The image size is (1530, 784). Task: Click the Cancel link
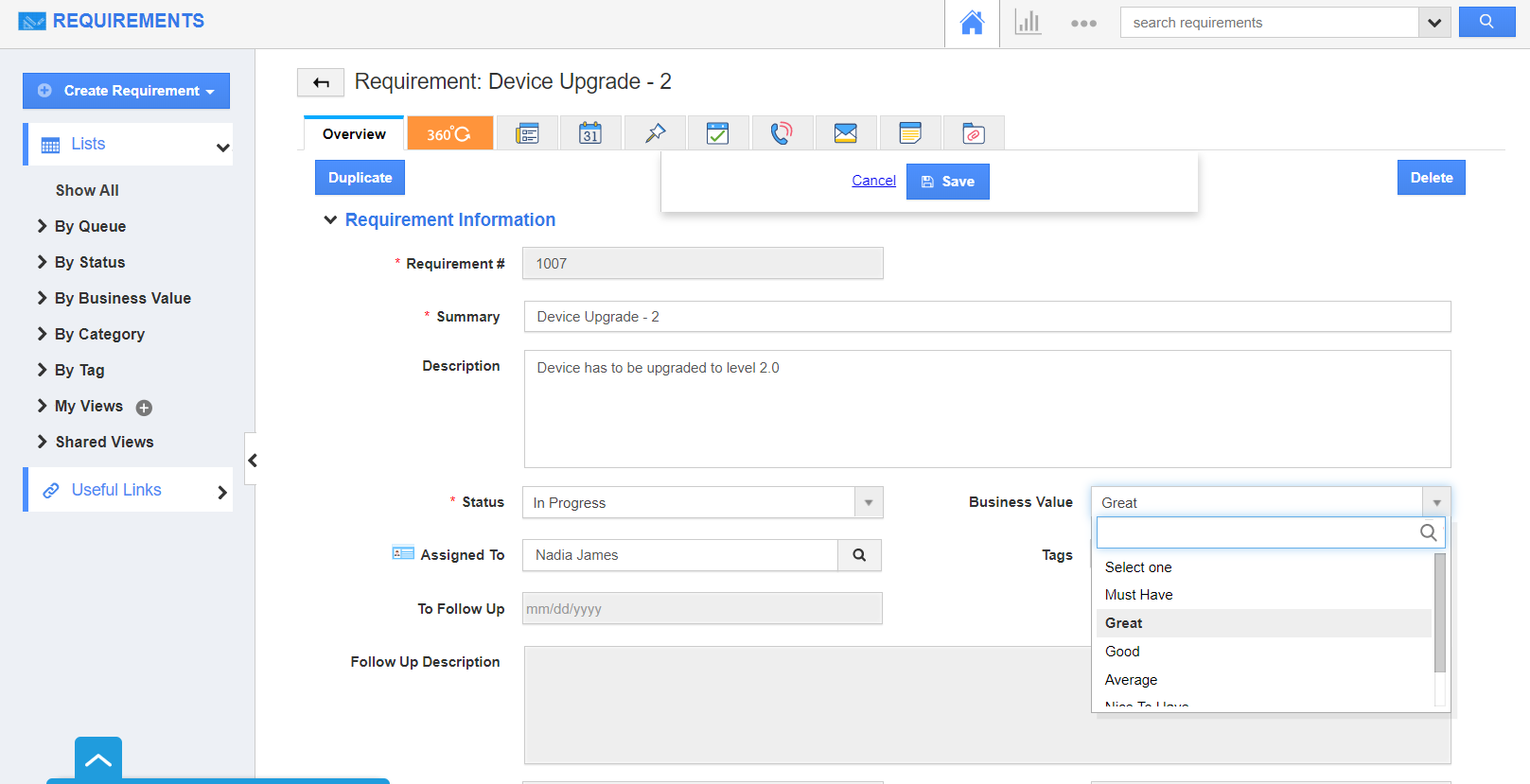point(873,181)
